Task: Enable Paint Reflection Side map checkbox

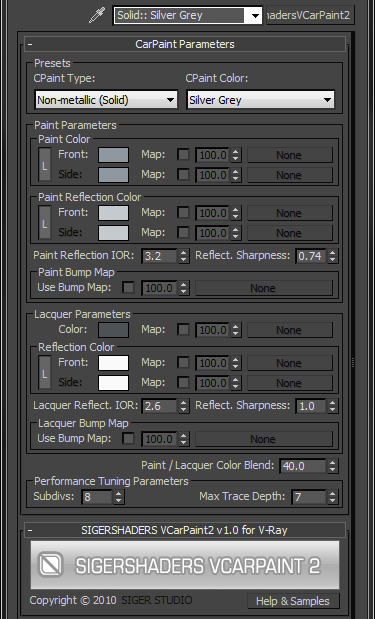Action: pyautogui.click(x=183, y=233)
